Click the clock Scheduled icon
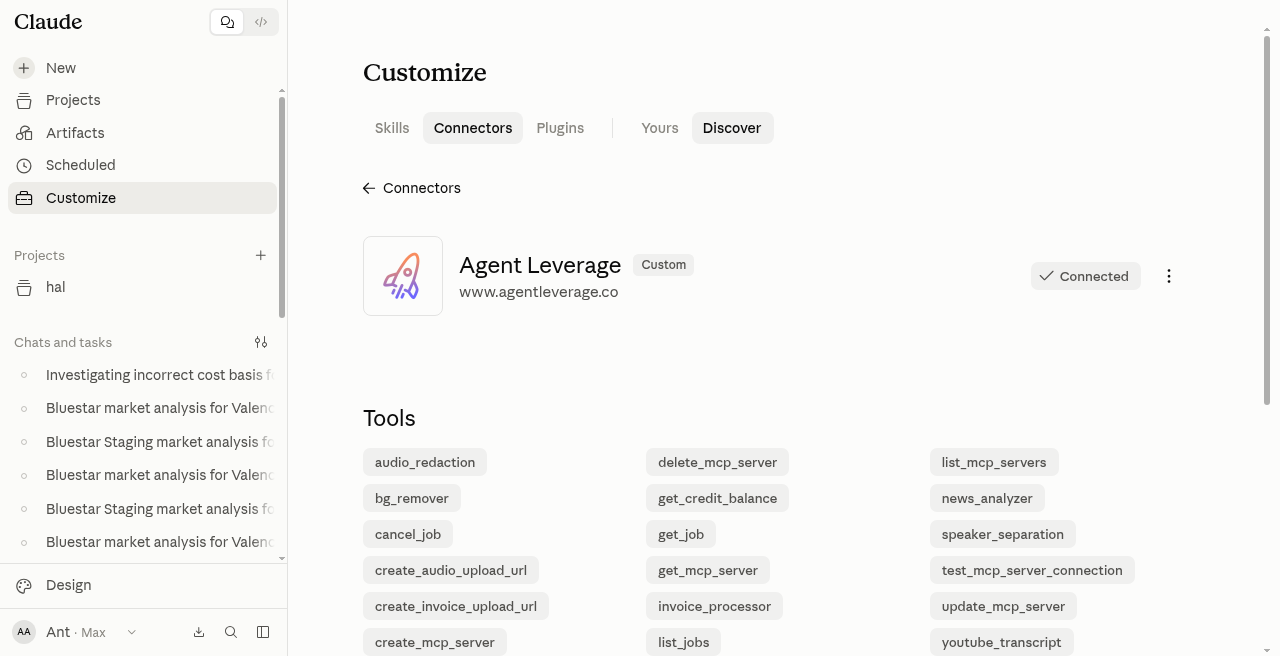This screenshot has width=1280, height=656. (24, 165)
